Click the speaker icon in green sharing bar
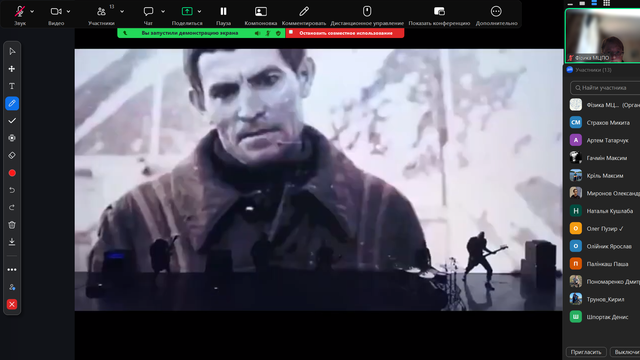Image resolution: width=640 pixels, height=360 pixels. coord(258,33)
